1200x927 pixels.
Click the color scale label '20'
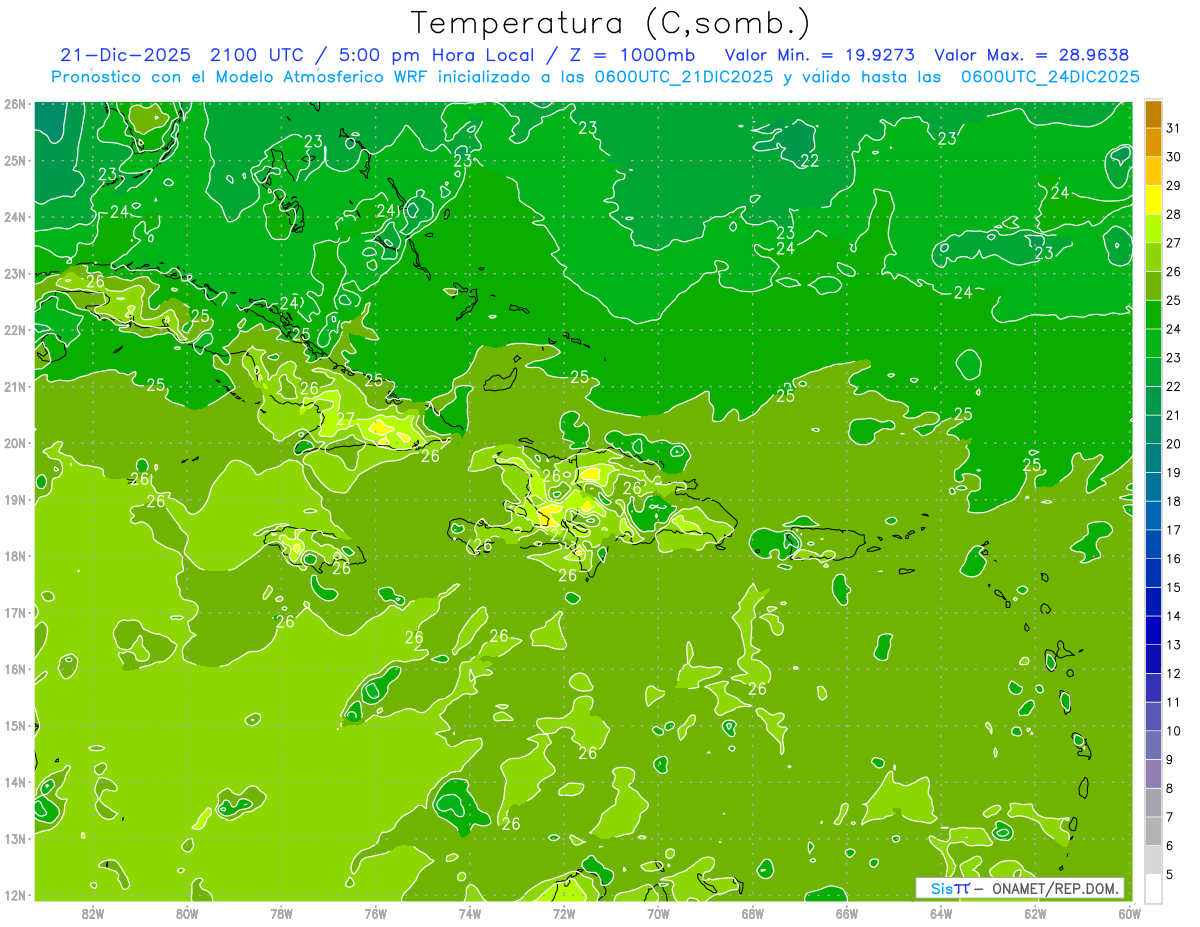point(1174,445)
